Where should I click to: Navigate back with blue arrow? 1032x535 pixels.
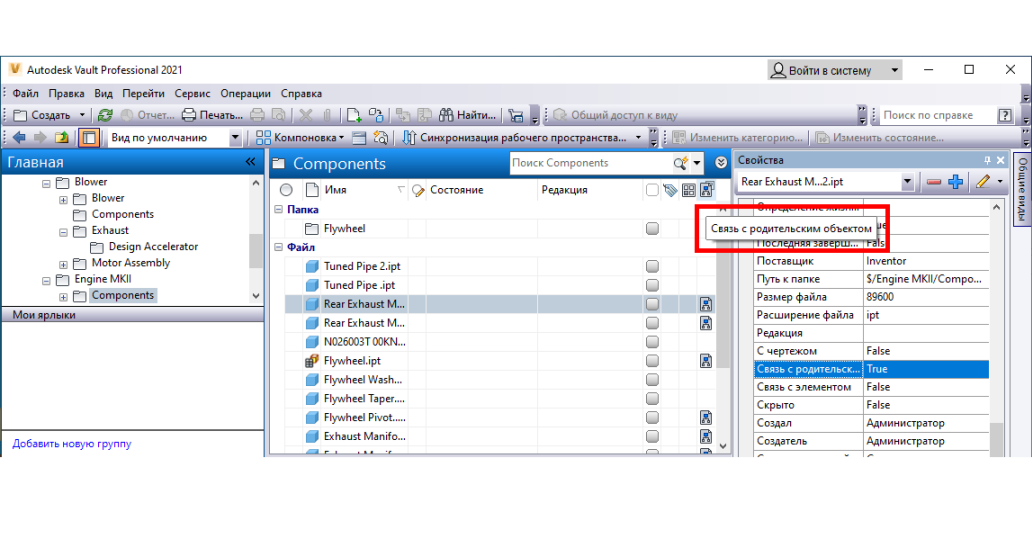(x=19, y=138)
